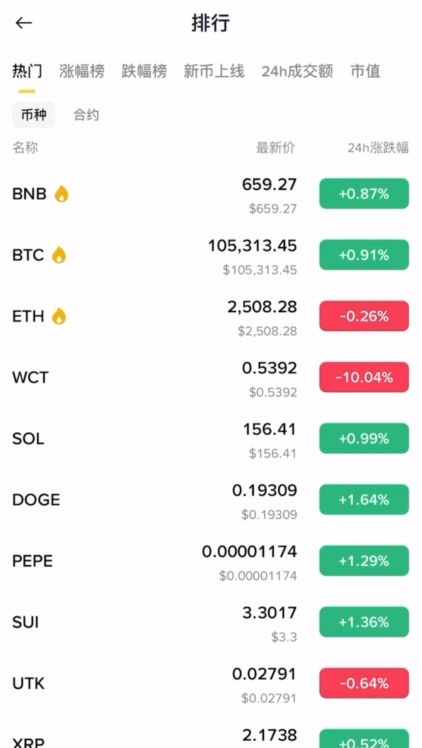
Task: Select the 币种 filter toggle
Action: click(x=34, y=115)
